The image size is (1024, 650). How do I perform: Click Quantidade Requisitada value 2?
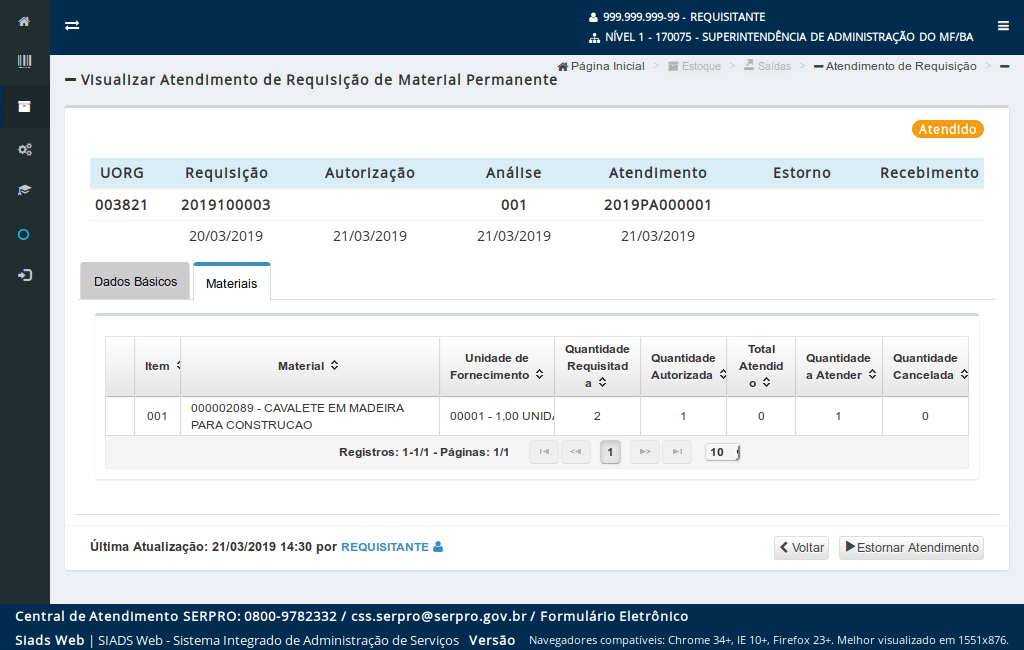(x=597, y=416)
